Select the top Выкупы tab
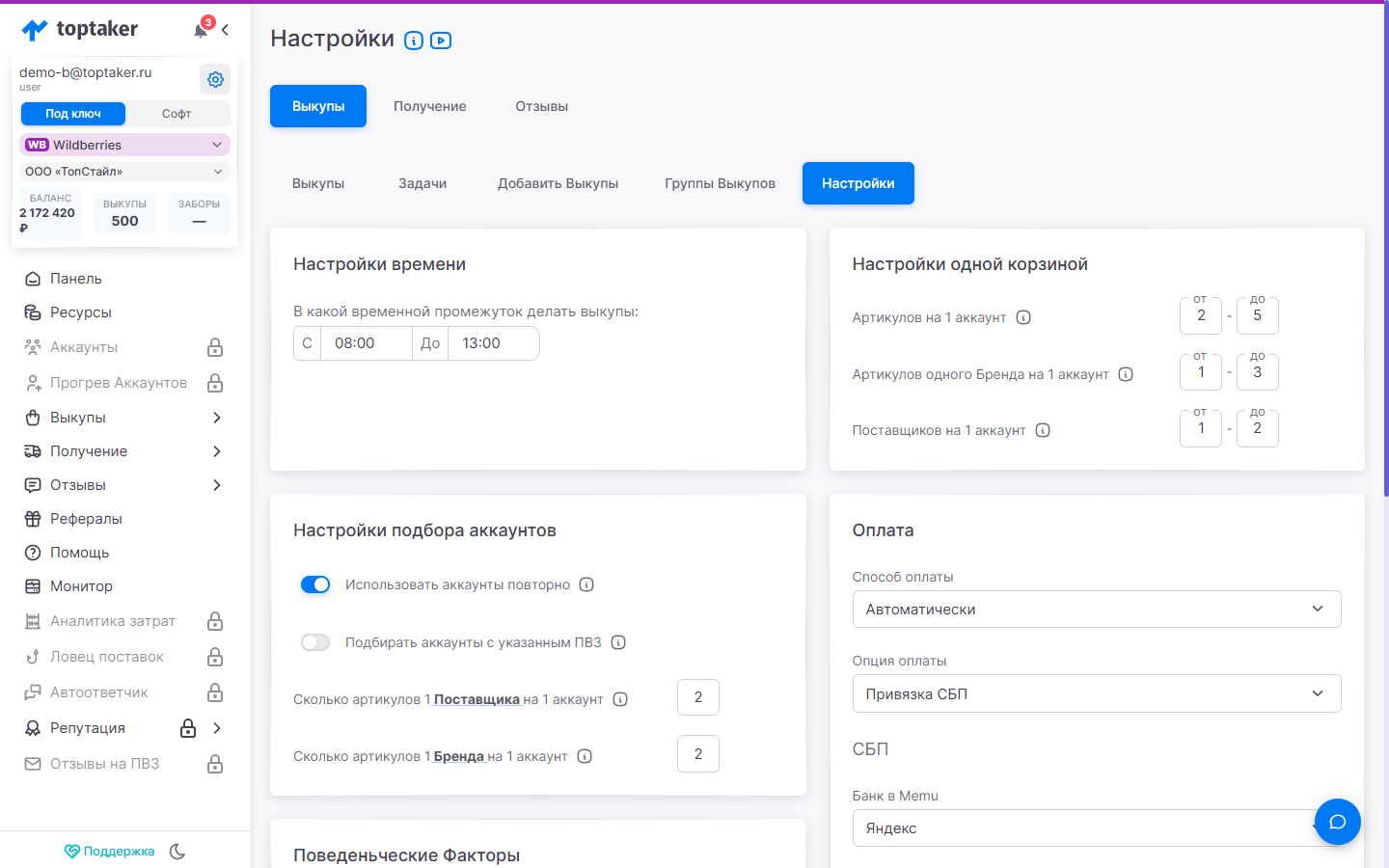Image resolution: width=1389 pixels, height=868 pixels. (x=318, y=106)
